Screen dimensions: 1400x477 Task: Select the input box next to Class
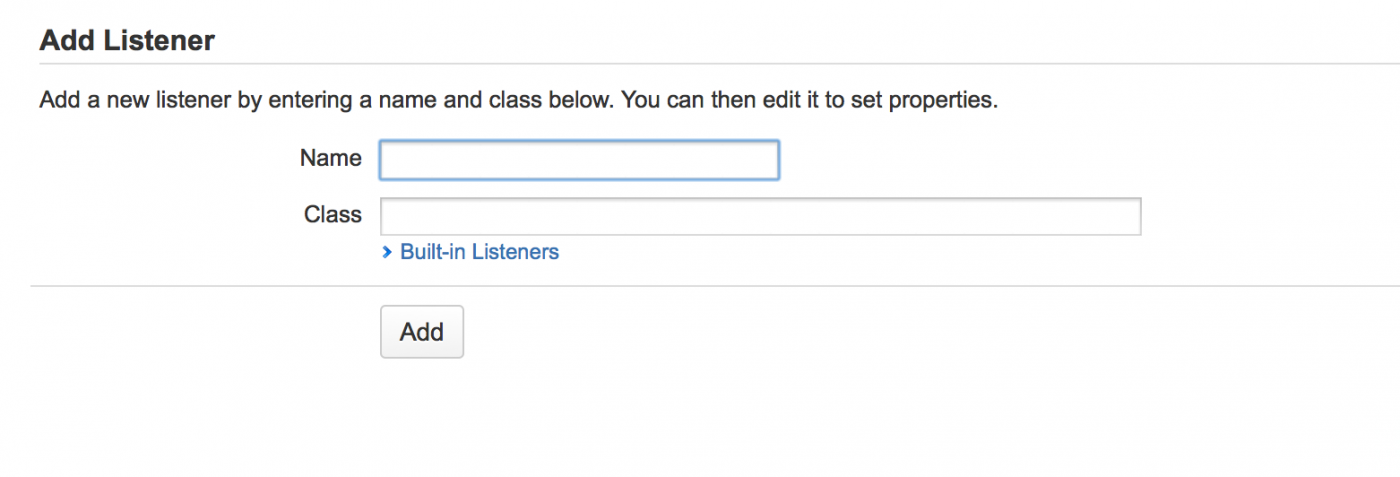pyautogui.click(x=760, y=216)
